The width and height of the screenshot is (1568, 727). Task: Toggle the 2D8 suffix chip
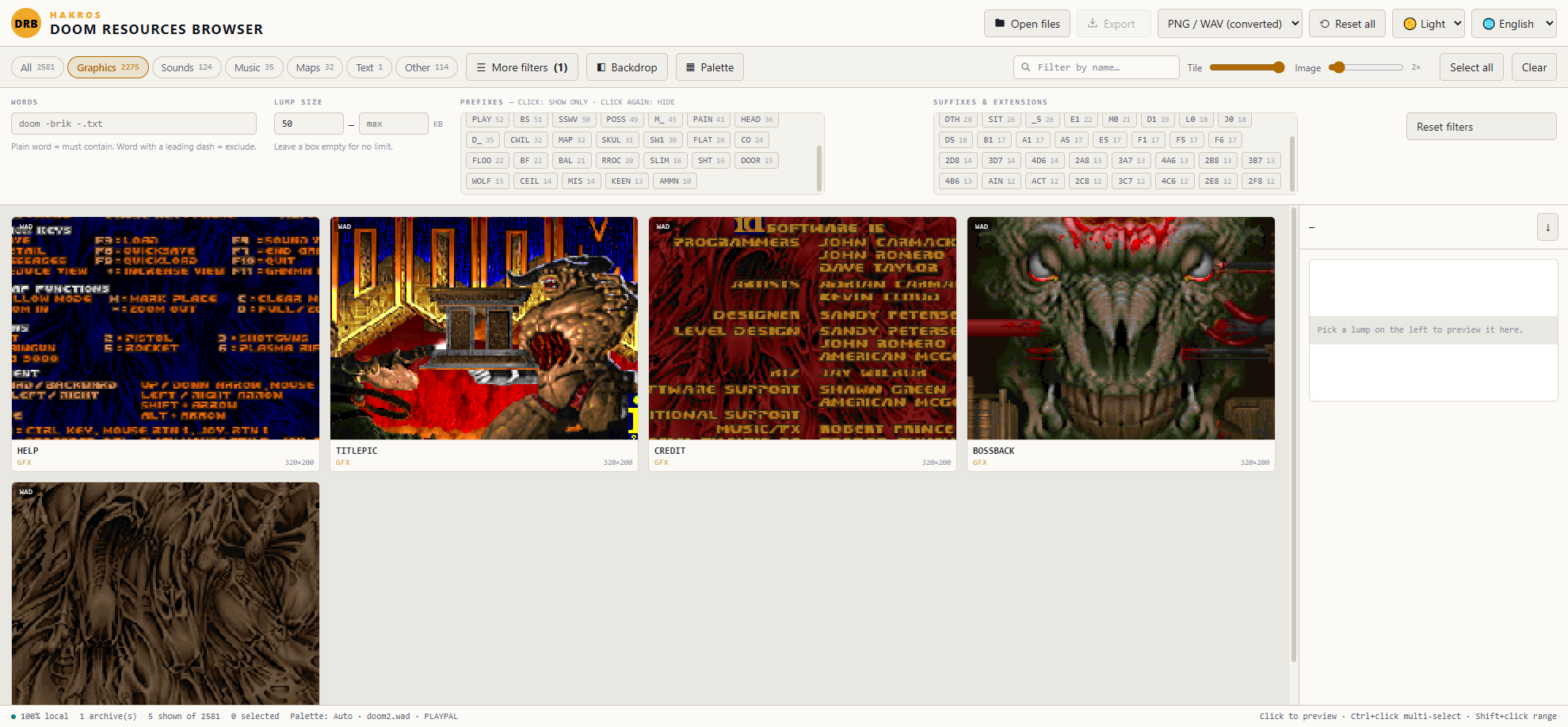tap(958, 161)
